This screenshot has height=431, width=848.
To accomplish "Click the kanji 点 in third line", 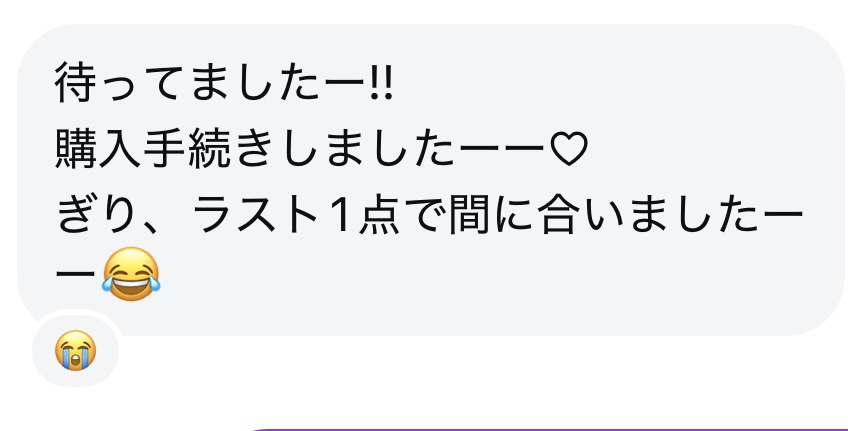I will [379, 215].
